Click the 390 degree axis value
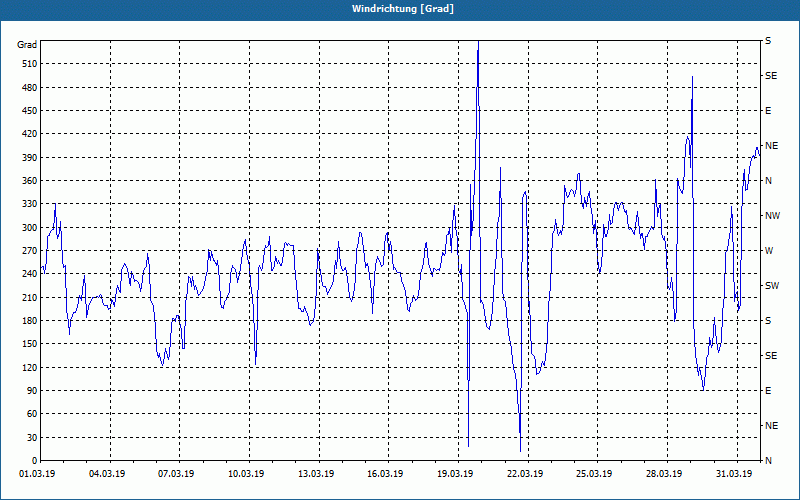Viewport: 800px width, 500px height. tap(30, 158)
